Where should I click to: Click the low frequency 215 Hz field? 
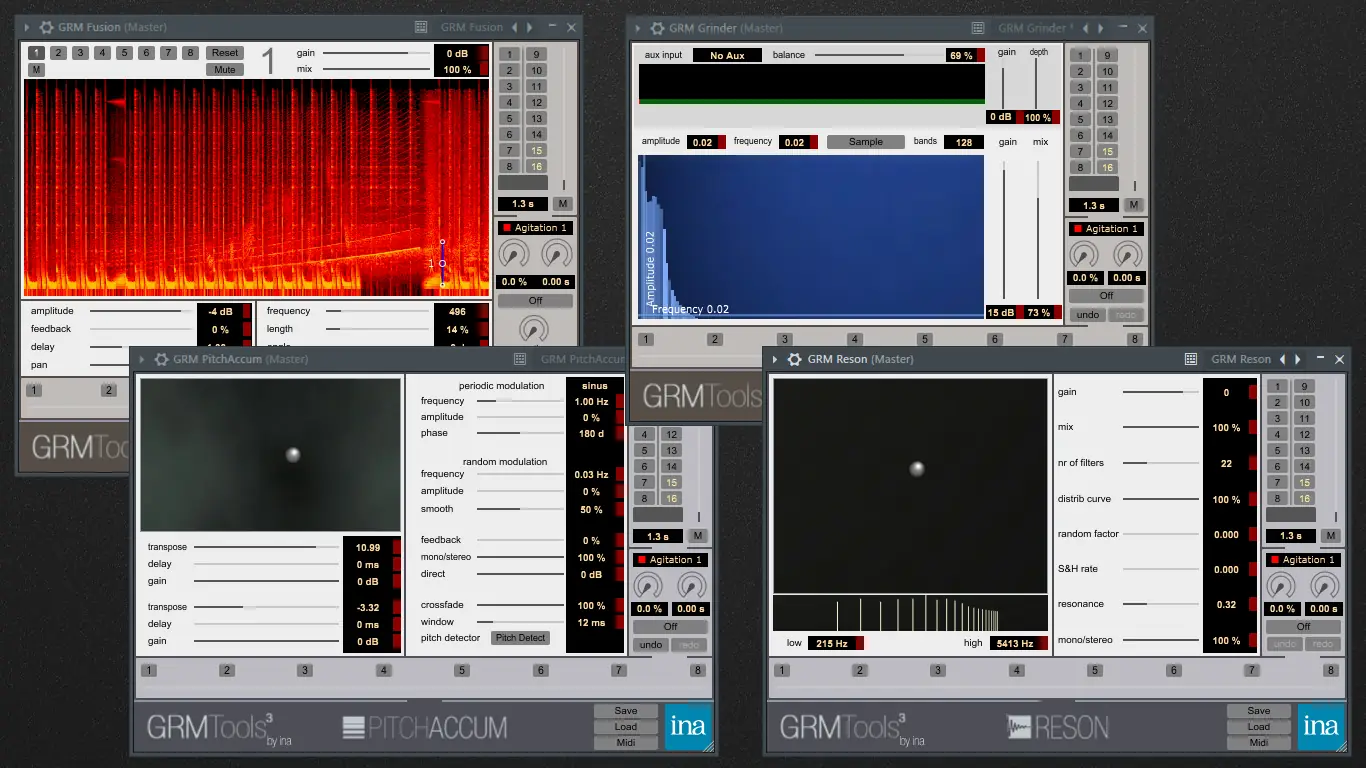[x=830, y=643]
